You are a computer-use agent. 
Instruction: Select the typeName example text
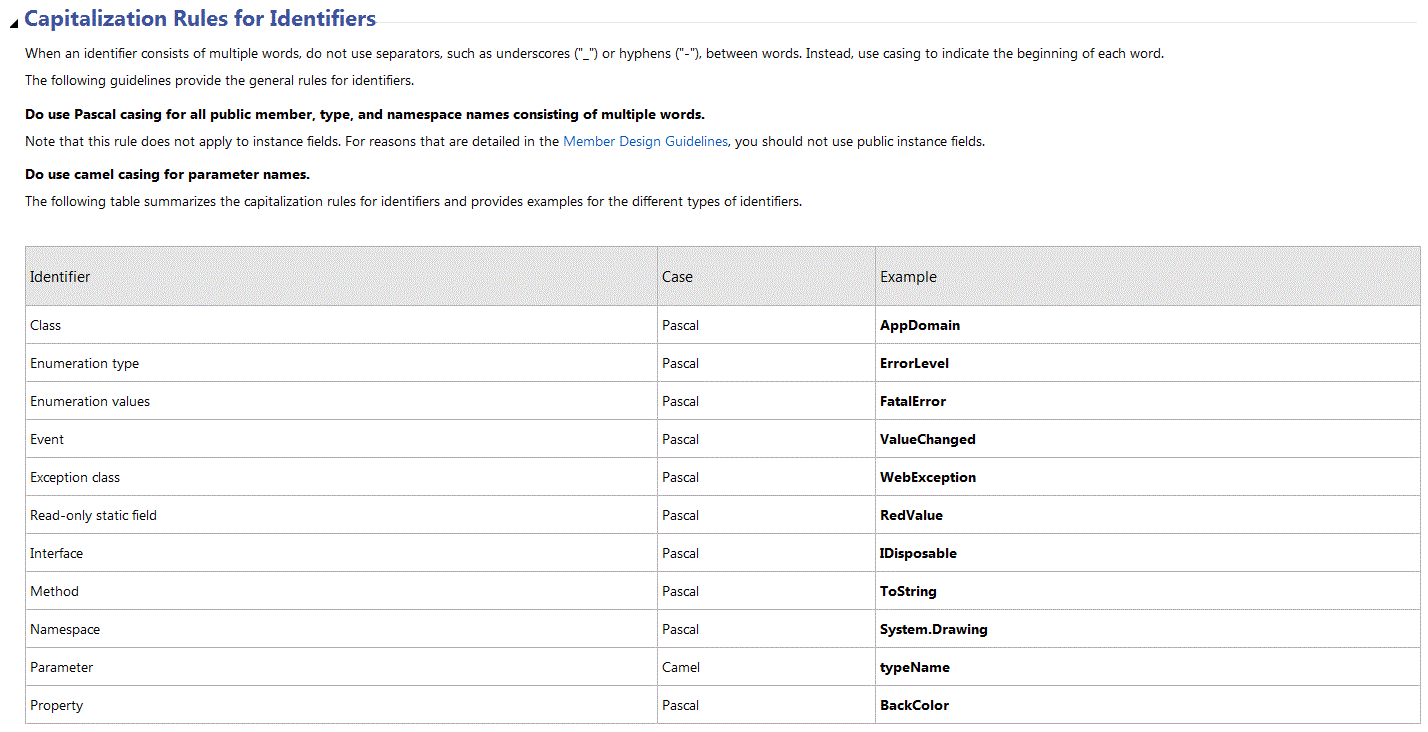[x=914, y=668]
